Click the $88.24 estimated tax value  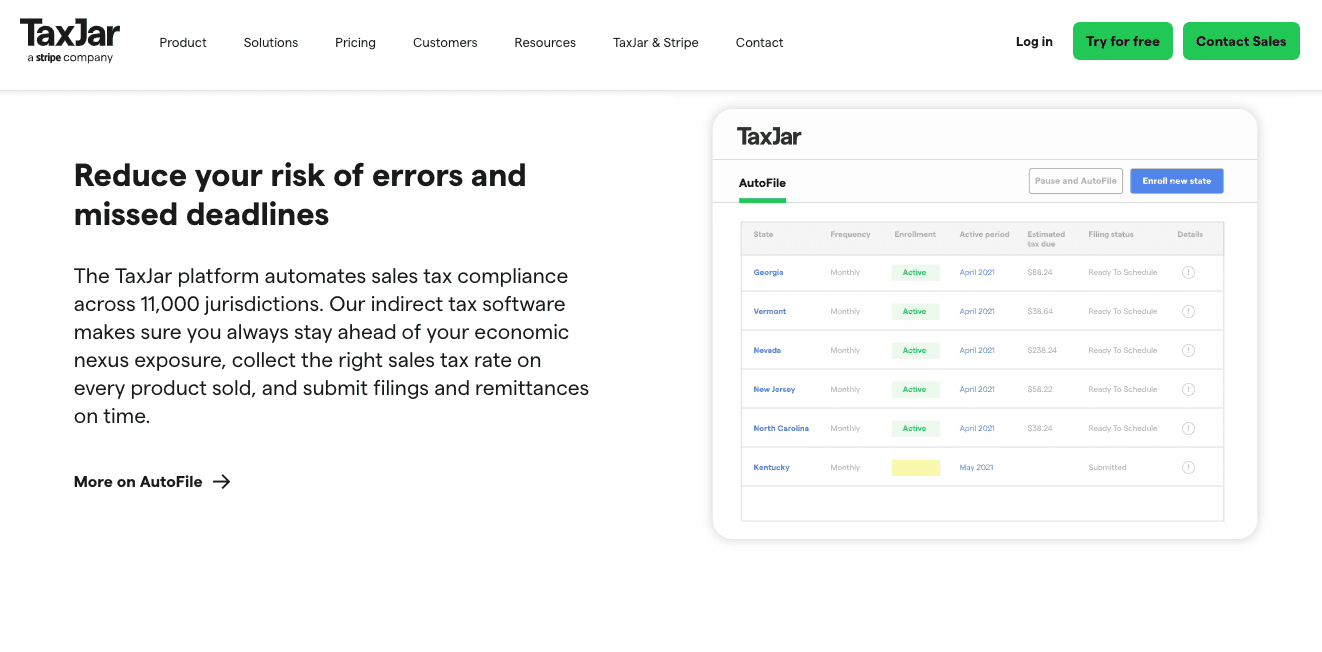click(x=1040, y=272)
